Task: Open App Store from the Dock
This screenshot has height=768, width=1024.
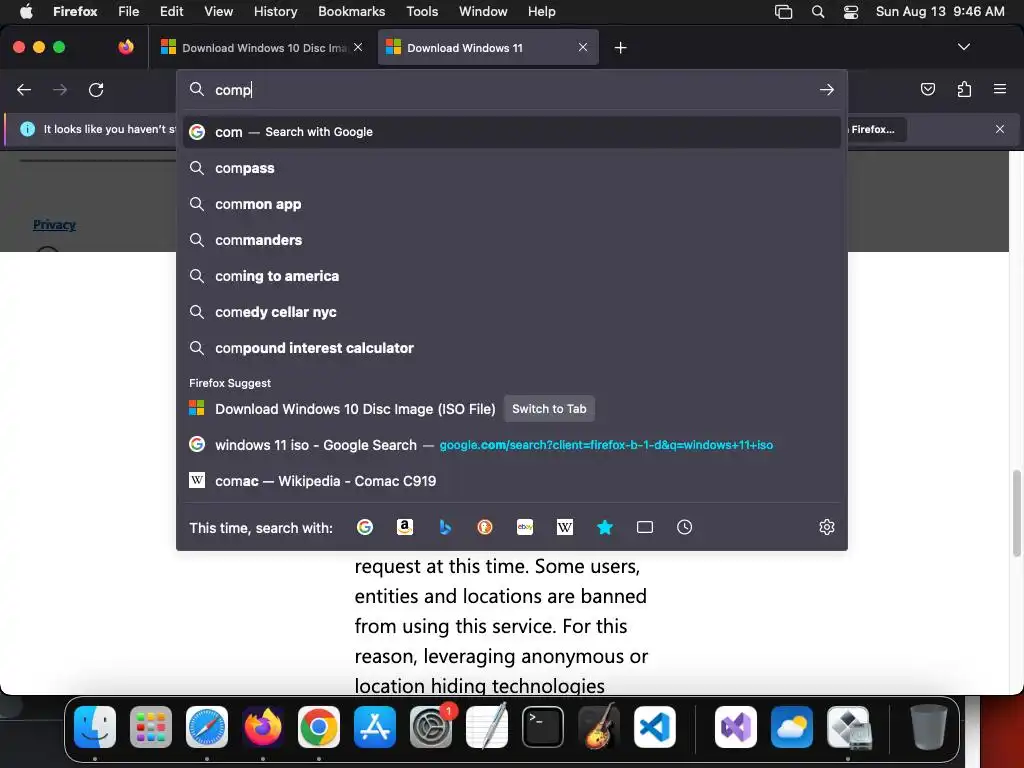Action: [375, 726]
